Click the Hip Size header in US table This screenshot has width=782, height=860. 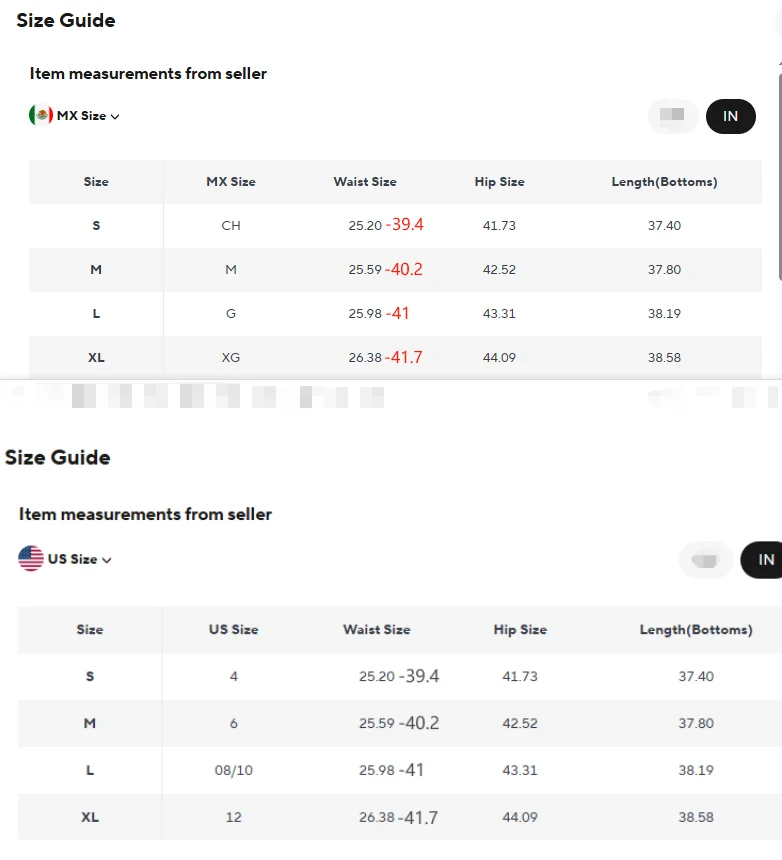[x=520, y=630]
